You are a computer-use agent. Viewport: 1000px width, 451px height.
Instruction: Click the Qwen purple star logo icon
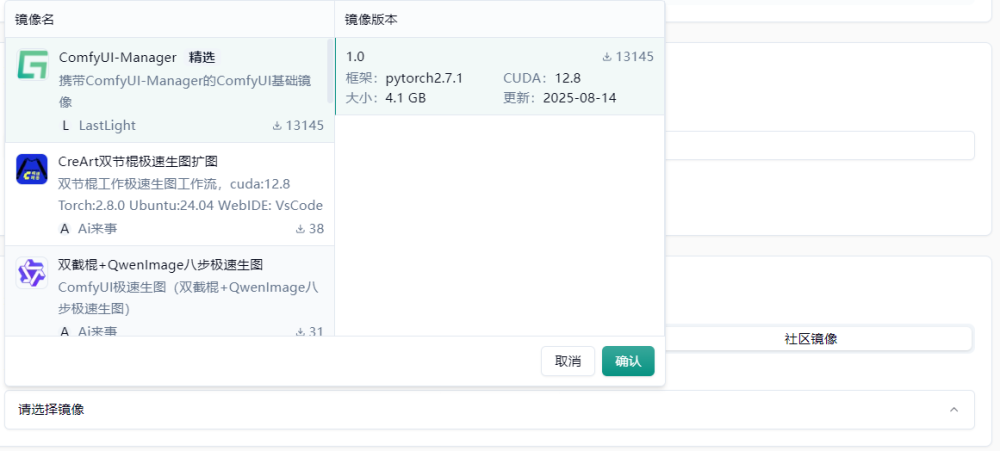pos(32,272)
